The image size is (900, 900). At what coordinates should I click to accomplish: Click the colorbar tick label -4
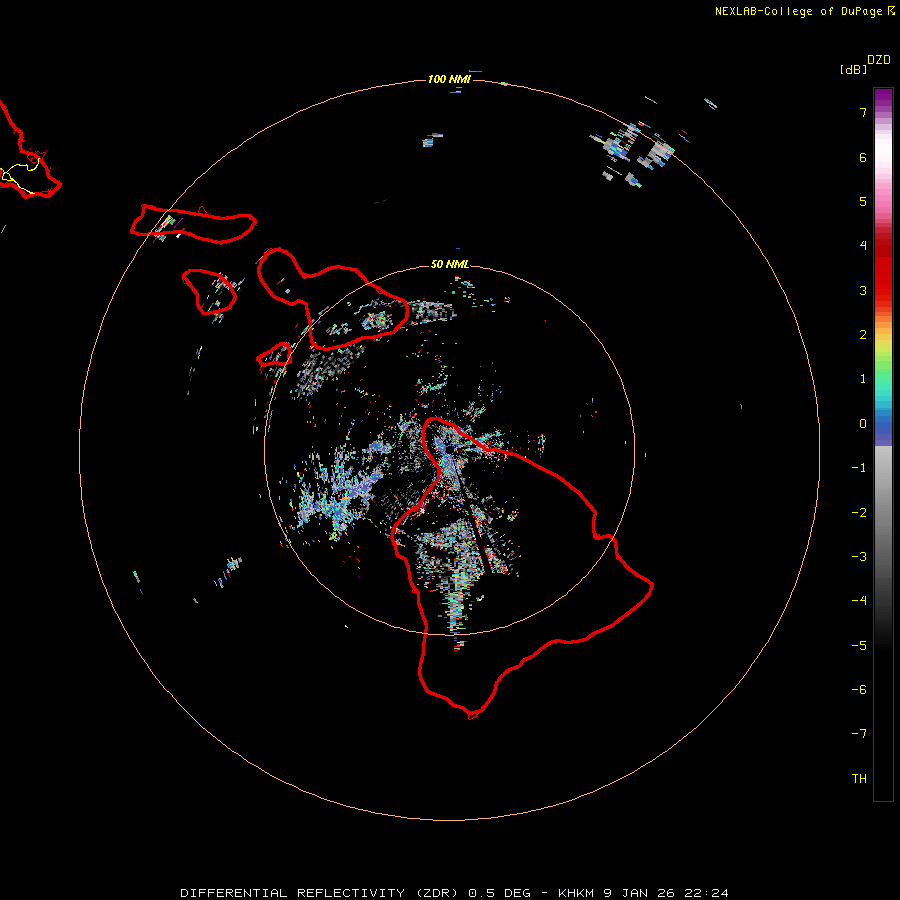tap(859, 600)
